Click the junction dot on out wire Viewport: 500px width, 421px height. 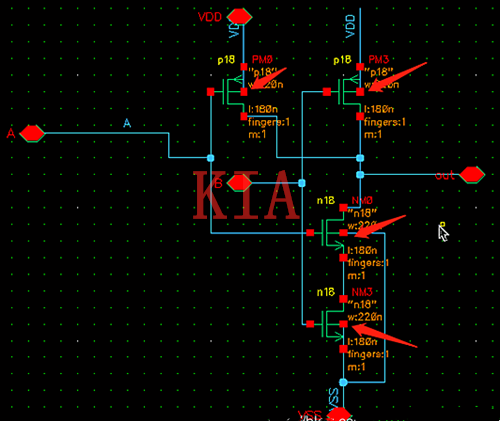coord(360,175)
